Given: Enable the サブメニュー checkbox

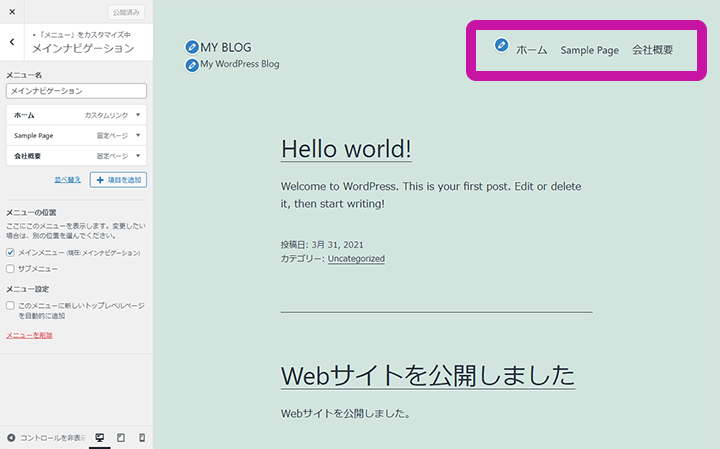Looking at the screenshot, I should 11,268.
